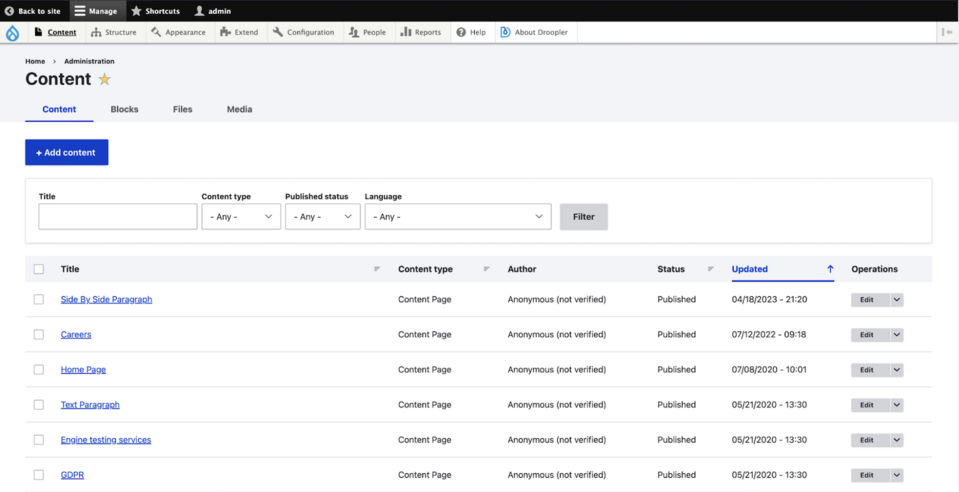Open the Side By Side Paragraph link
959x492 pixels.
(x=106, y=299)
